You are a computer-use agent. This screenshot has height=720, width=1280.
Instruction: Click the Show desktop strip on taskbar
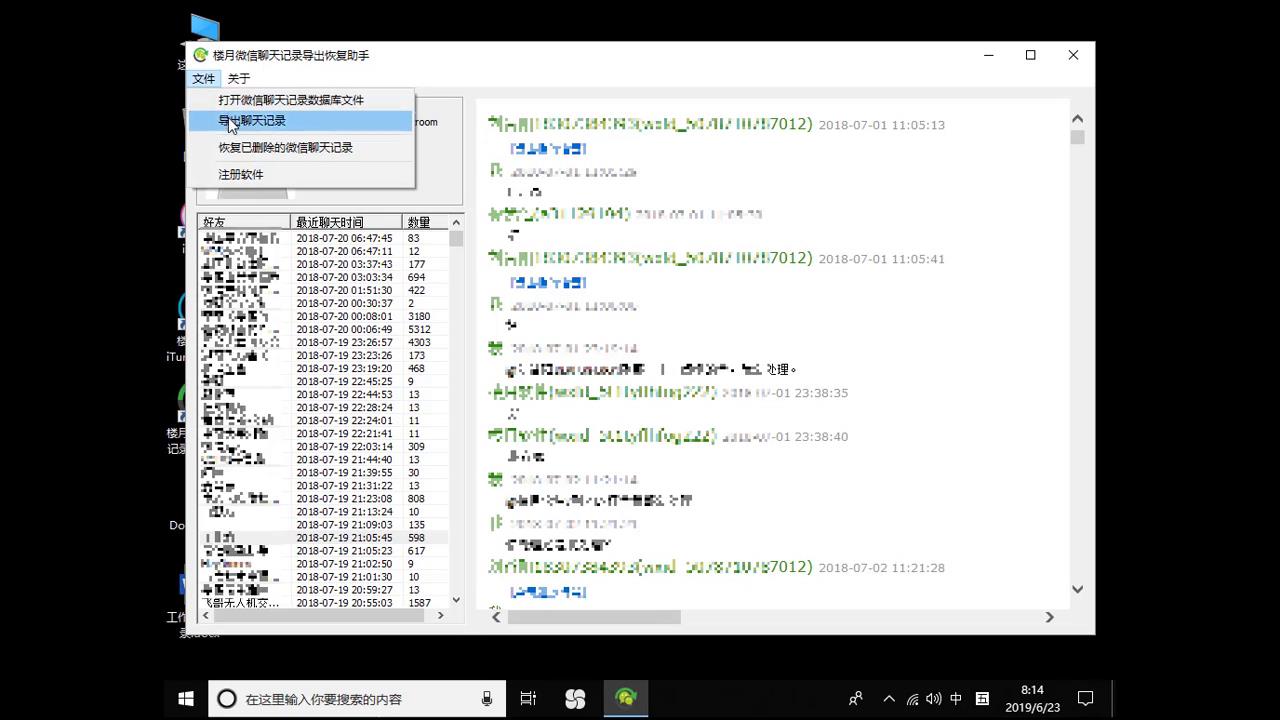(1113, 699)
